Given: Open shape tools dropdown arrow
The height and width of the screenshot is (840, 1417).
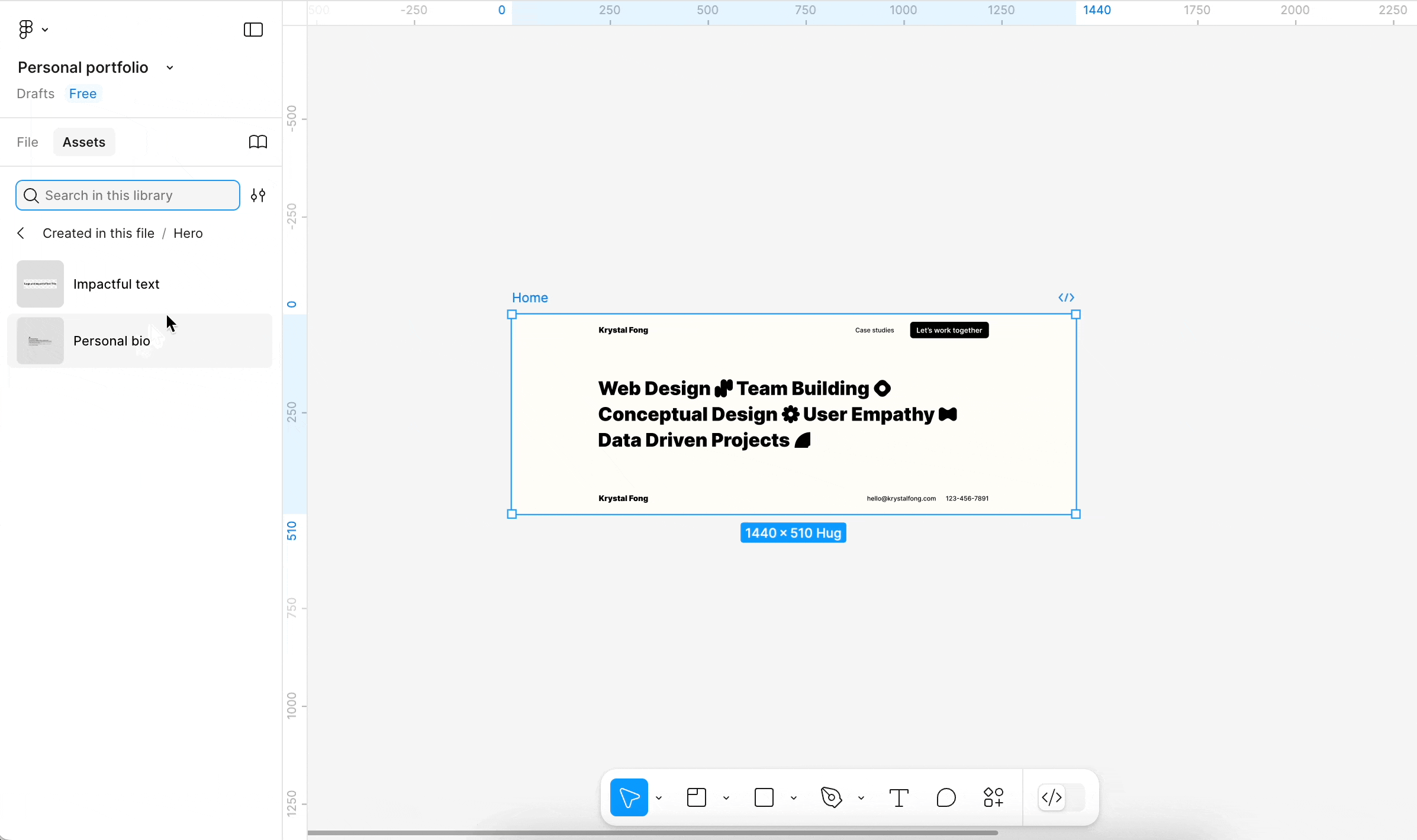Looking at the screenshot, I should click(x=794, y=798).
